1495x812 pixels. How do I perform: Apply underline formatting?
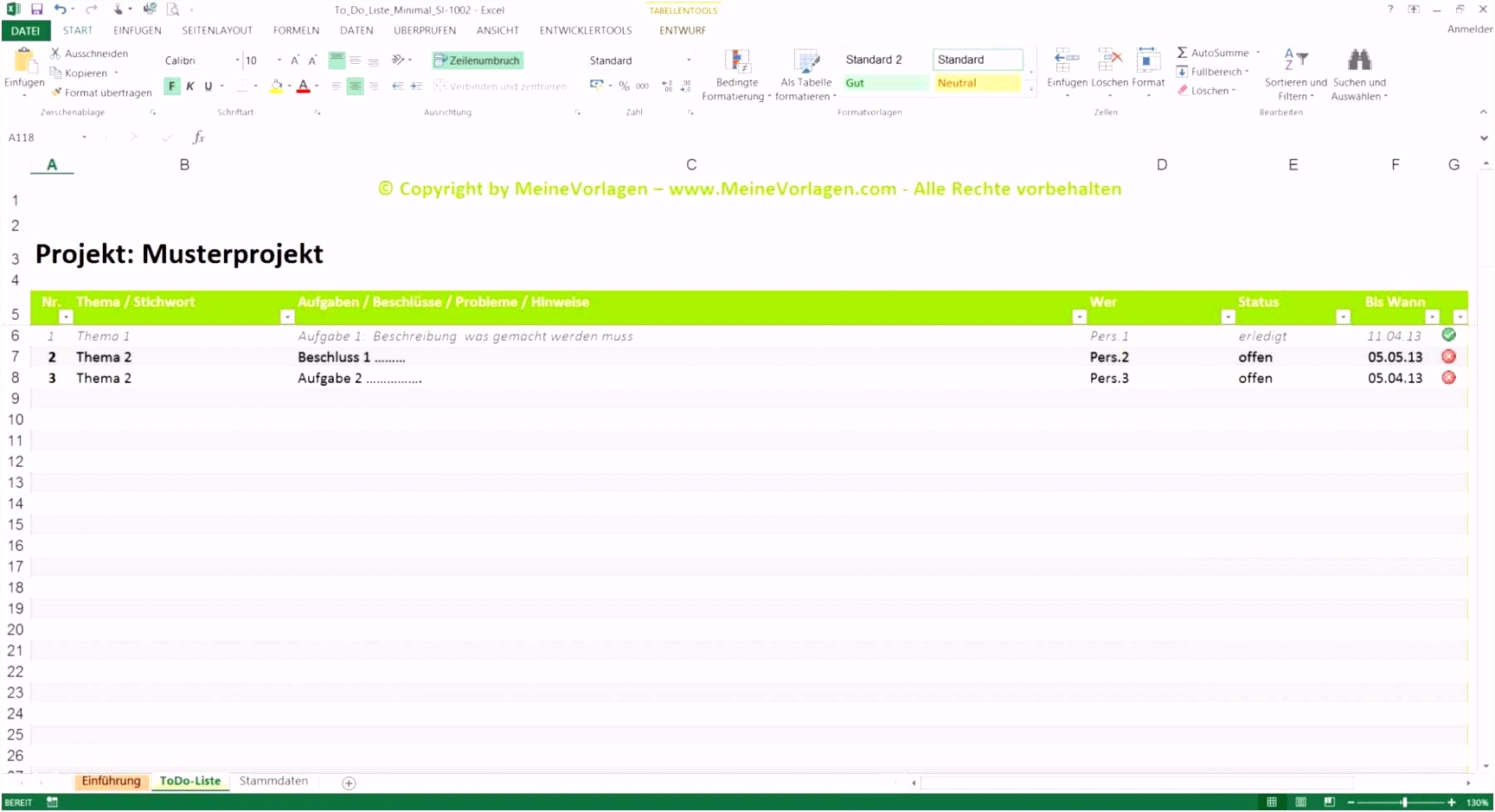(209, 86)
